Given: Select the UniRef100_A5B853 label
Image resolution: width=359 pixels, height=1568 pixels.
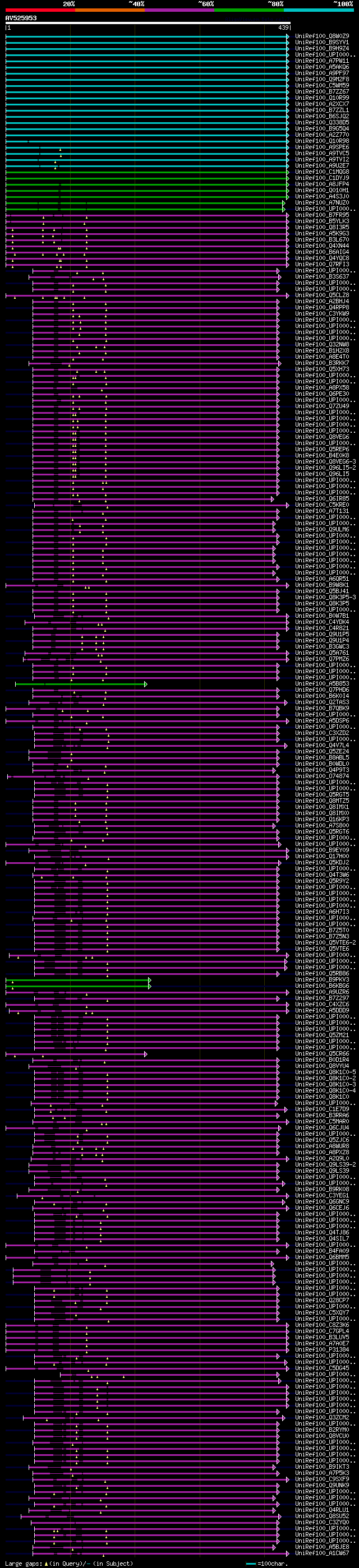Looking at the screenshot, I should 323,684.
